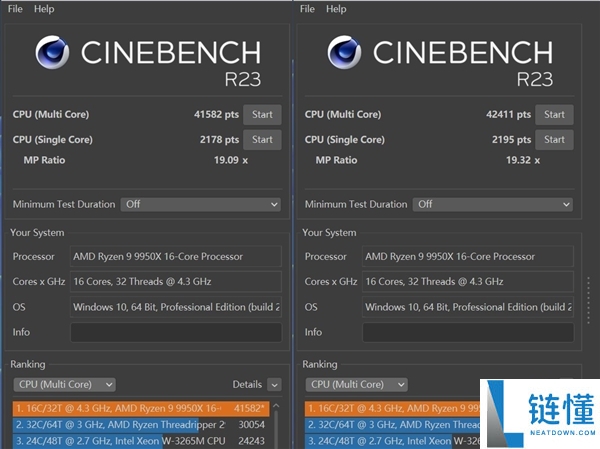The width and height of the screenshot is (600, 449).
Task: Open Minimum Test Duration dropdown in left window
Action: pyautogui.click(x=201, y=204)
